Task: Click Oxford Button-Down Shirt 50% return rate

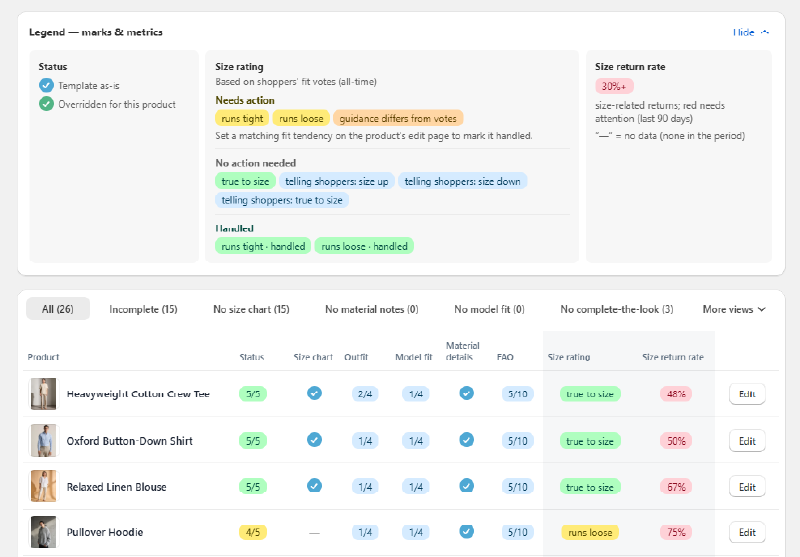Action: (x=676, y=441)
